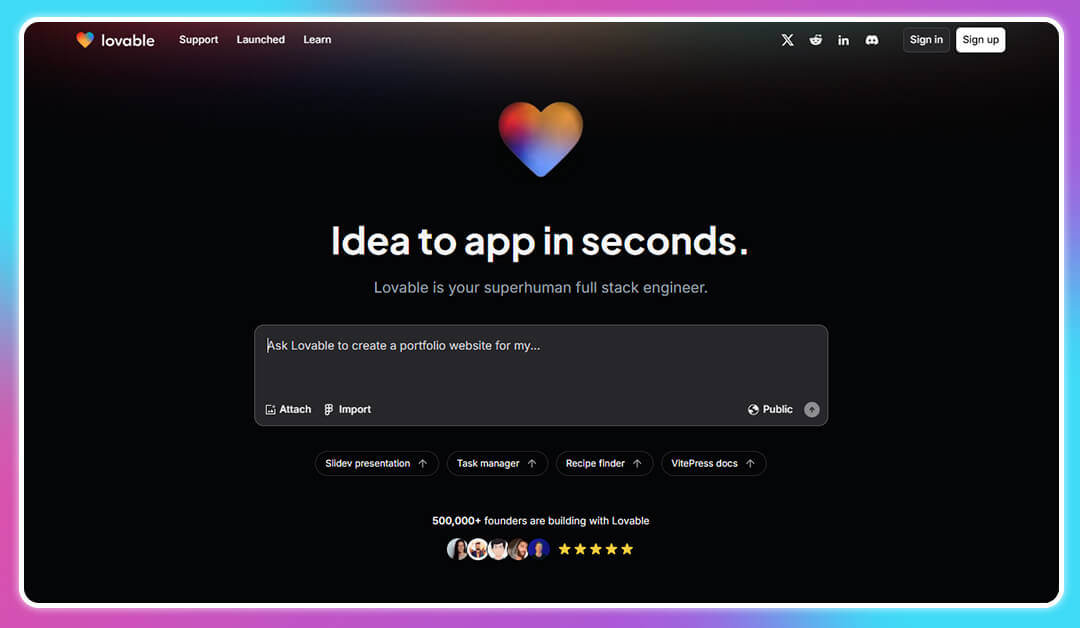Click 'Lovable is your superhuman full stack engineer.' text

[x=541, y=287]
